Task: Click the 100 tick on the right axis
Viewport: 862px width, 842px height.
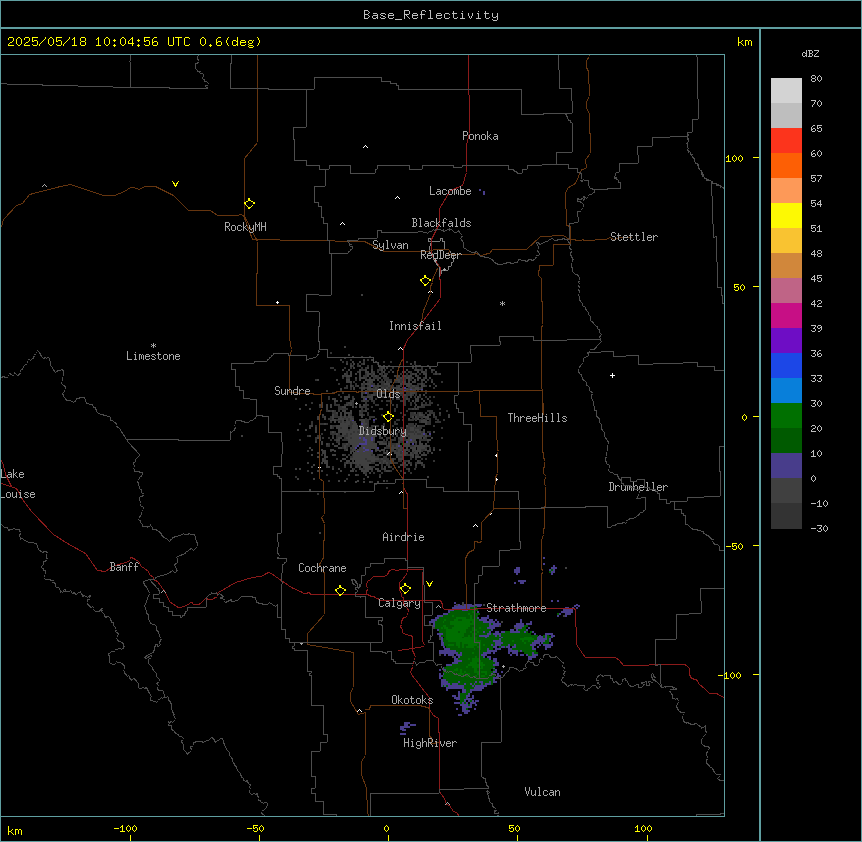Action: [x=734, y=158]
